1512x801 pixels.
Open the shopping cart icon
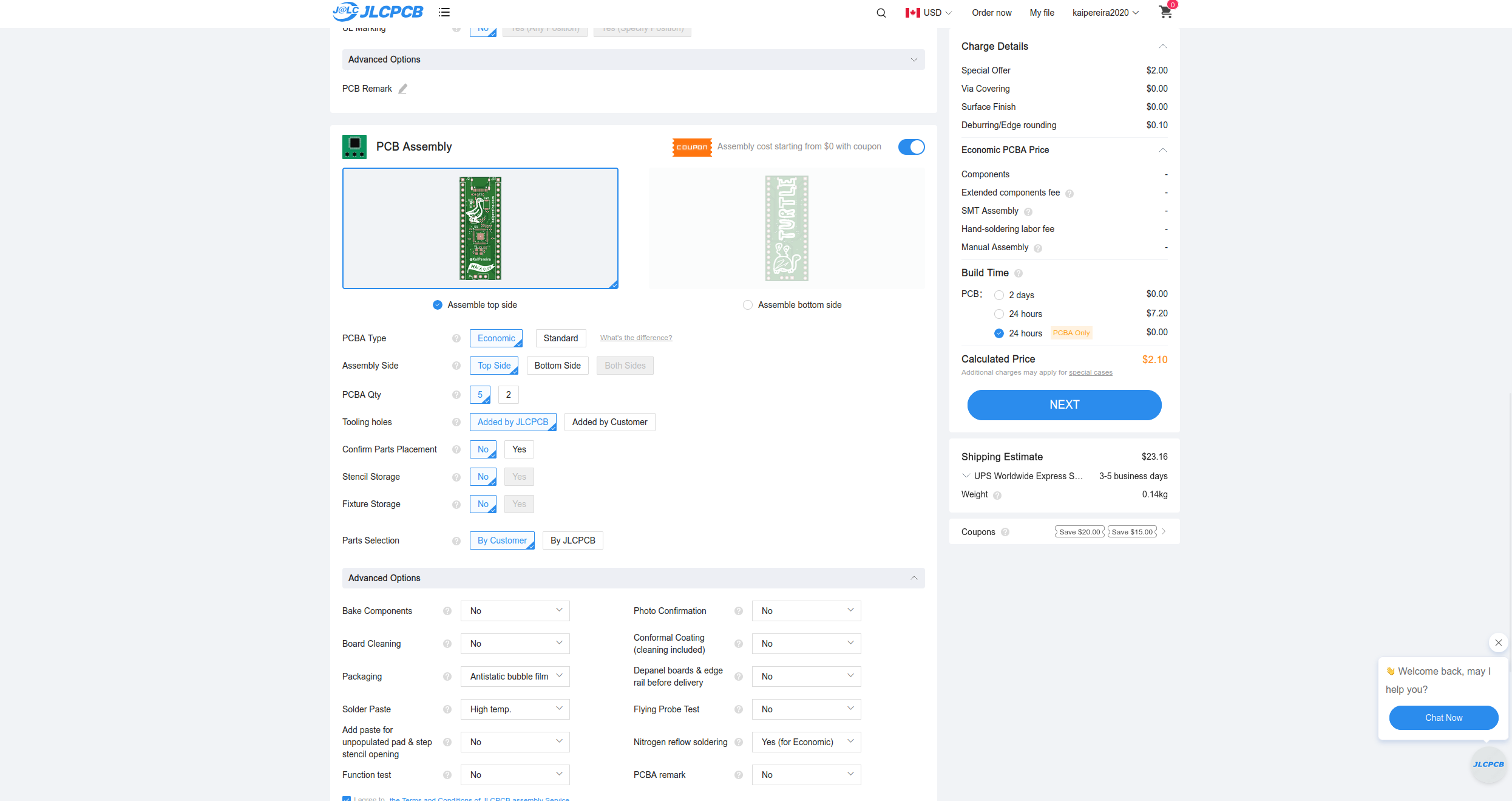tap(1165, 12)
